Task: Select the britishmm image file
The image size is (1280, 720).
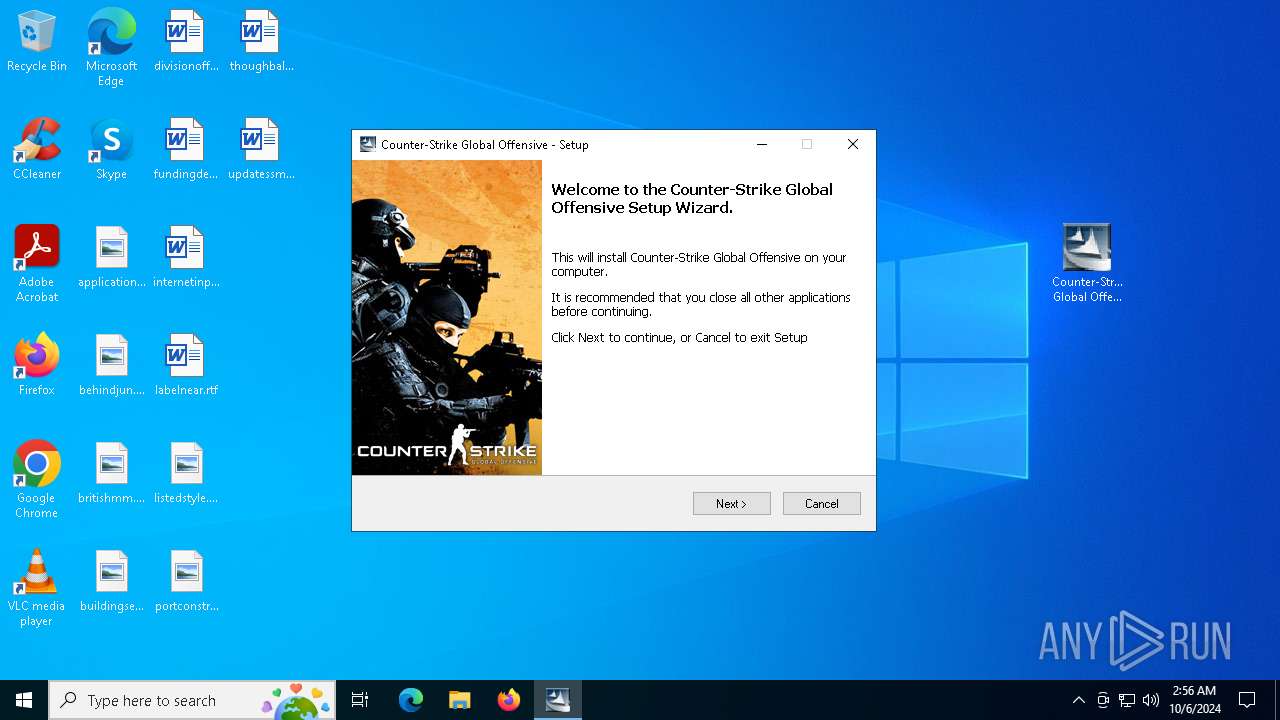Action: coord(112,474)
